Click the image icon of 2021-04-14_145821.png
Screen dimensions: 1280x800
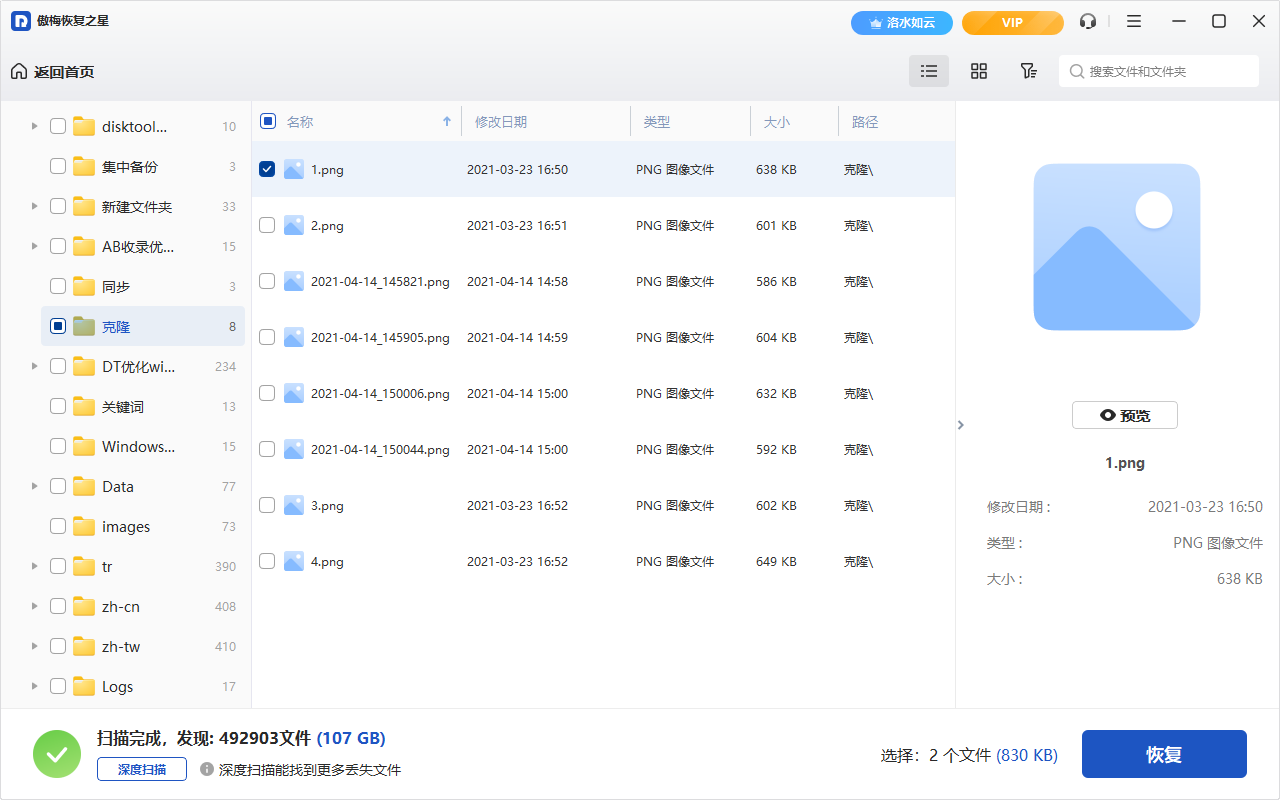(293, 282)
